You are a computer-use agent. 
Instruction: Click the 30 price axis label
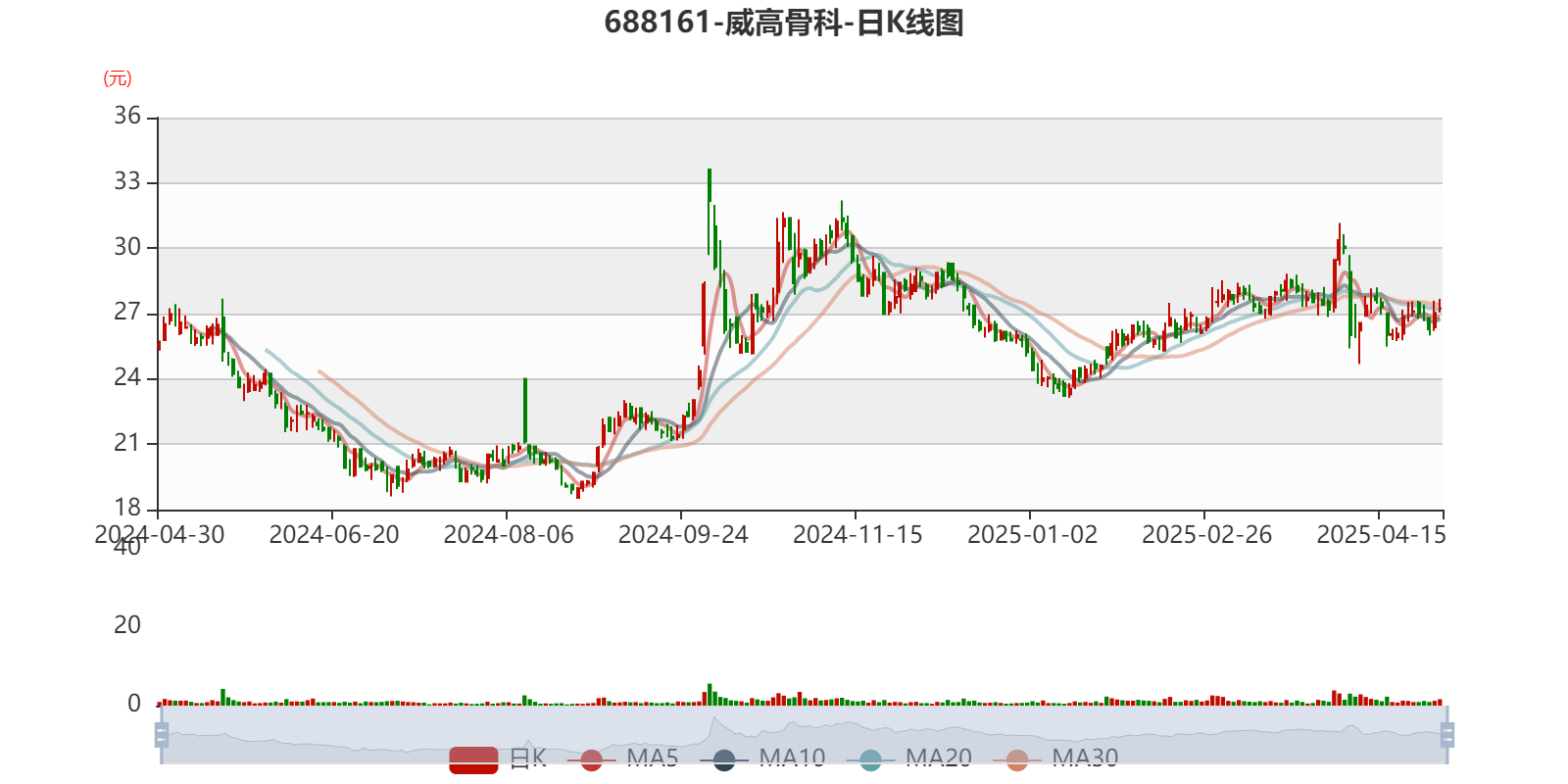click(x=127, y=247)
